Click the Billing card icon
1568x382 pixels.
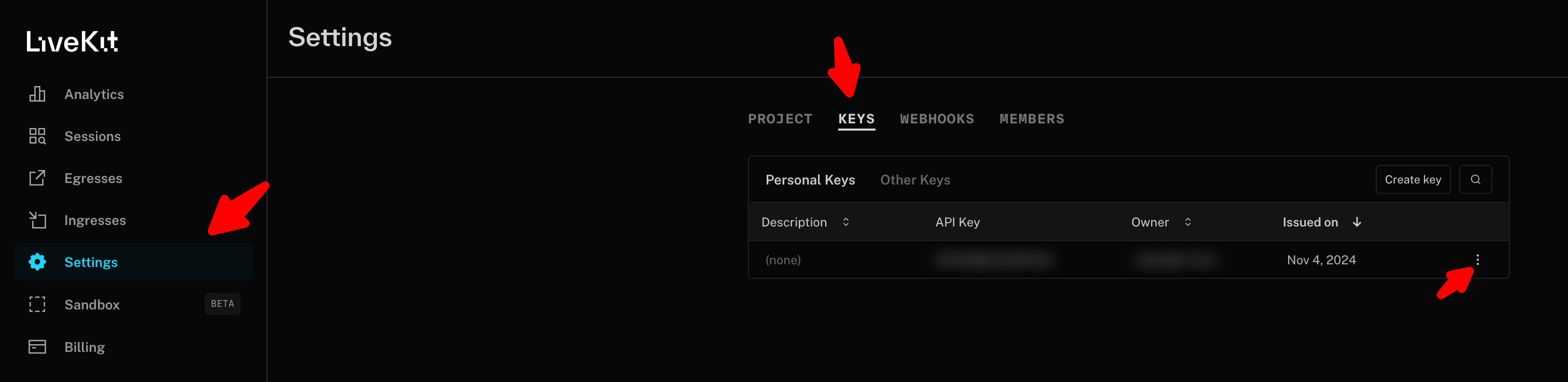click(37, 347)
